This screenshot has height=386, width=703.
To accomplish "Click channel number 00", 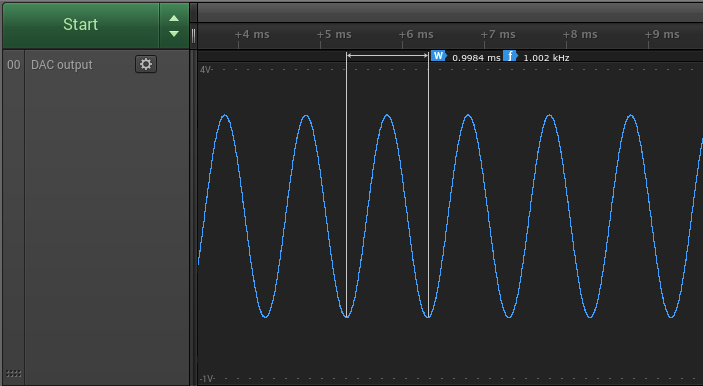I will pos(13,65).
